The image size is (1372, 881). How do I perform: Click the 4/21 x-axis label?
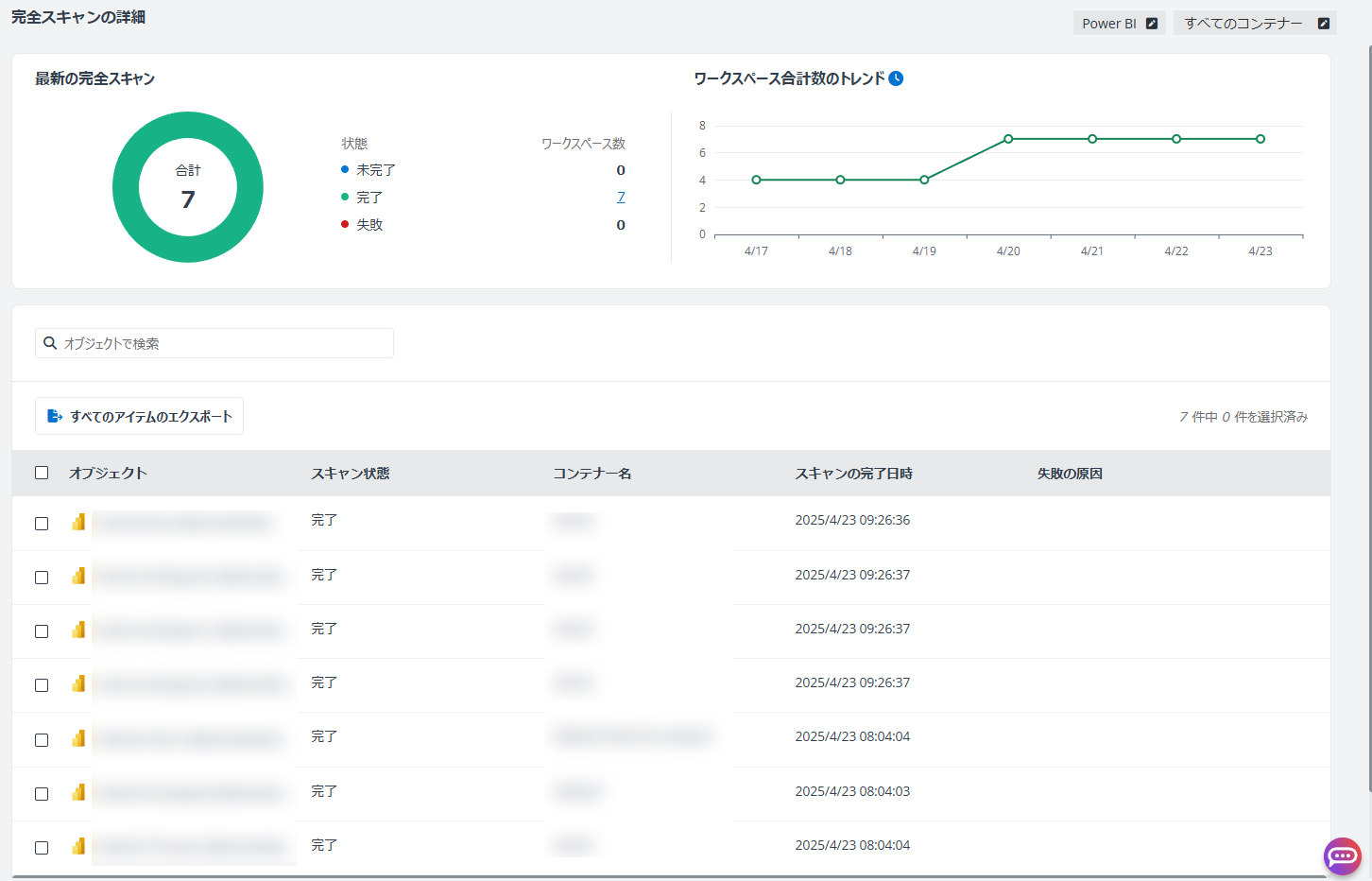point(1092,250)
